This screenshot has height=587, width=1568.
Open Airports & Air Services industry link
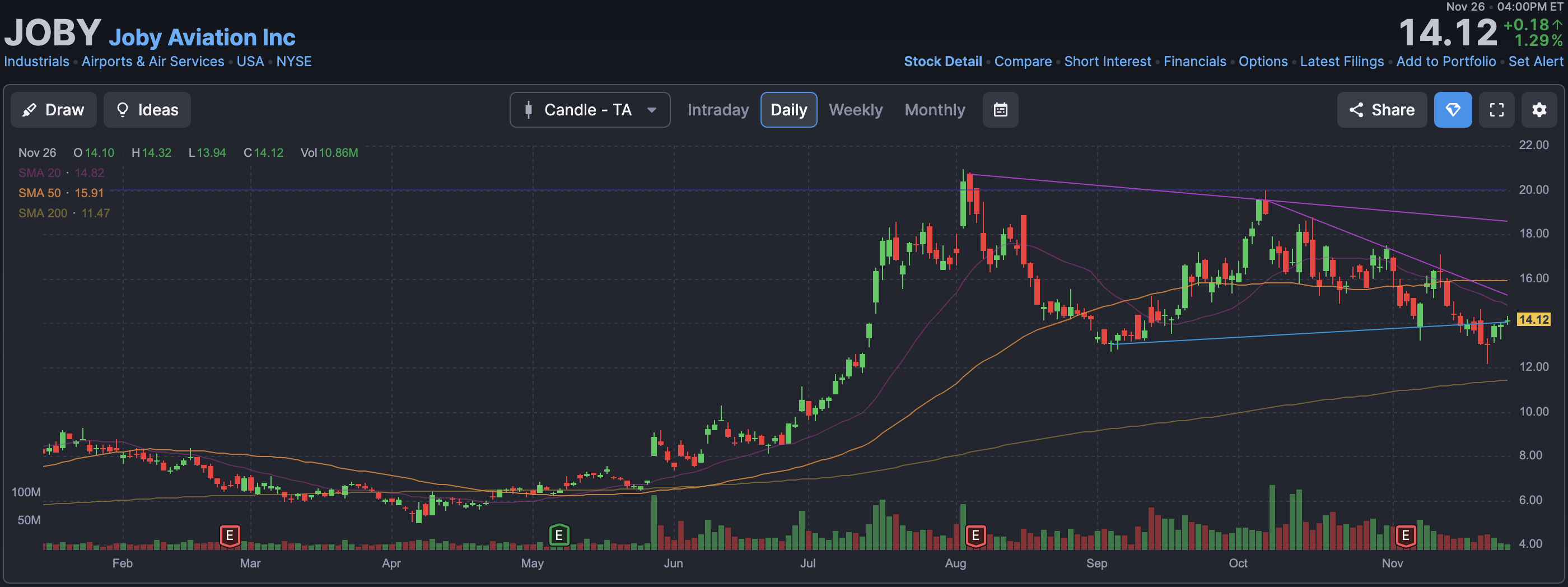pyautogui.click(x=153, y=62)
